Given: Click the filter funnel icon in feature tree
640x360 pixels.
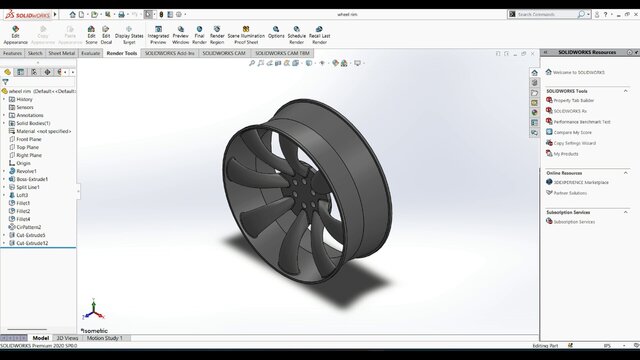Looking at the screenshot, I should (5, 82).
